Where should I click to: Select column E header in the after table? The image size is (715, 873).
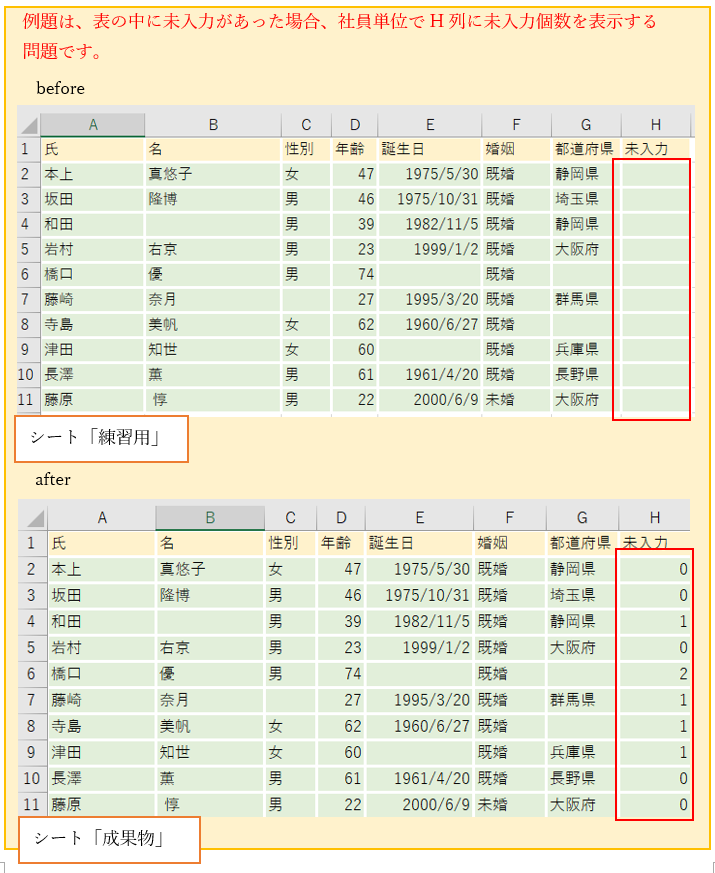419,518
